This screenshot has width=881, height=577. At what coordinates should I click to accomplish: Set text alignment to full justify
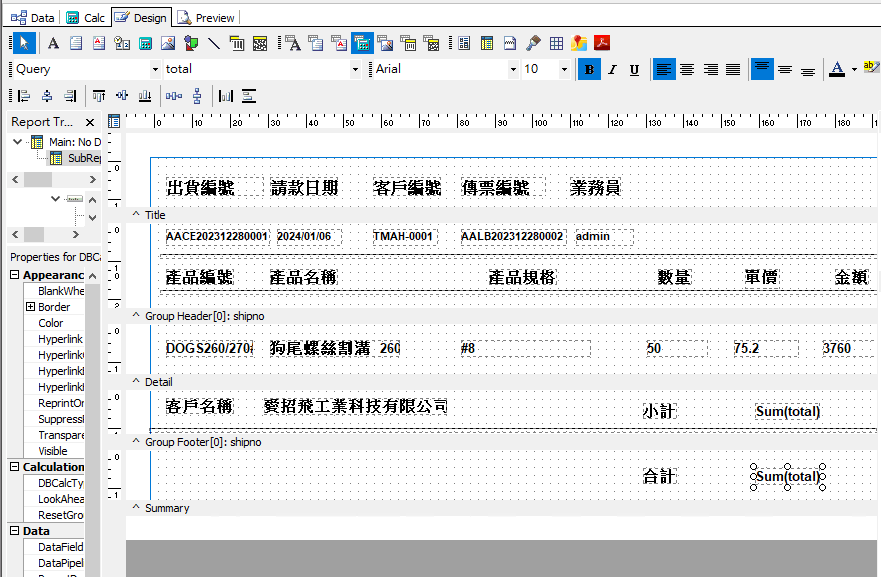(x=733, y=70)
